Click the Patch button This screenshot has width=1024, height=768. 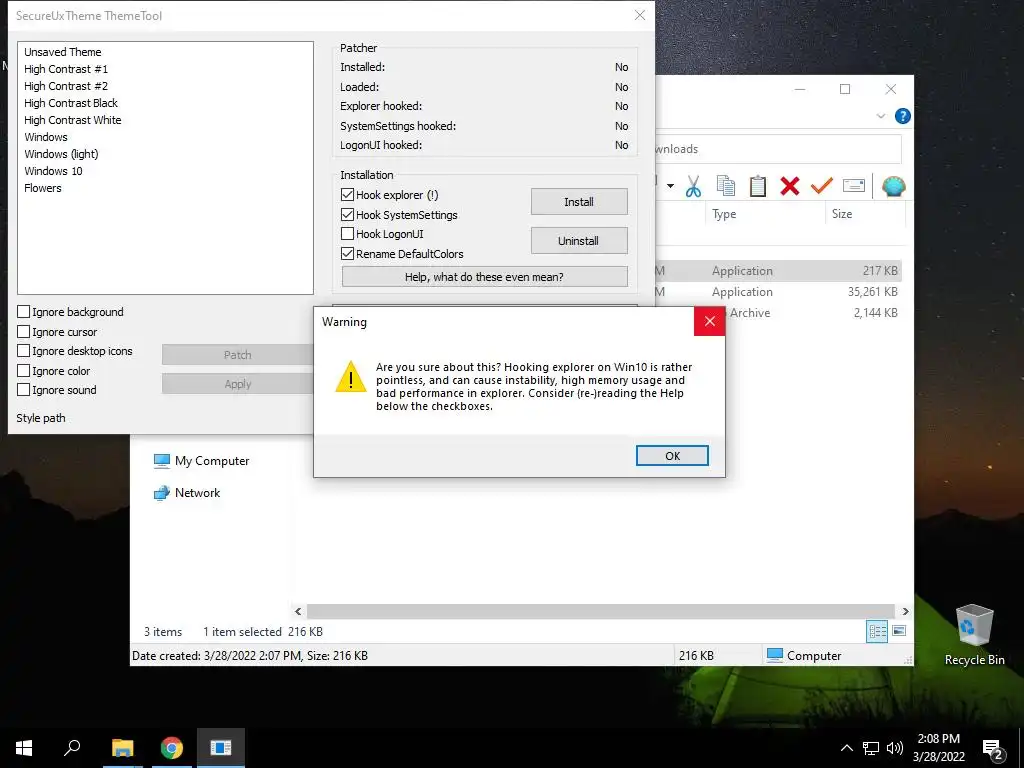coord(238,355)
